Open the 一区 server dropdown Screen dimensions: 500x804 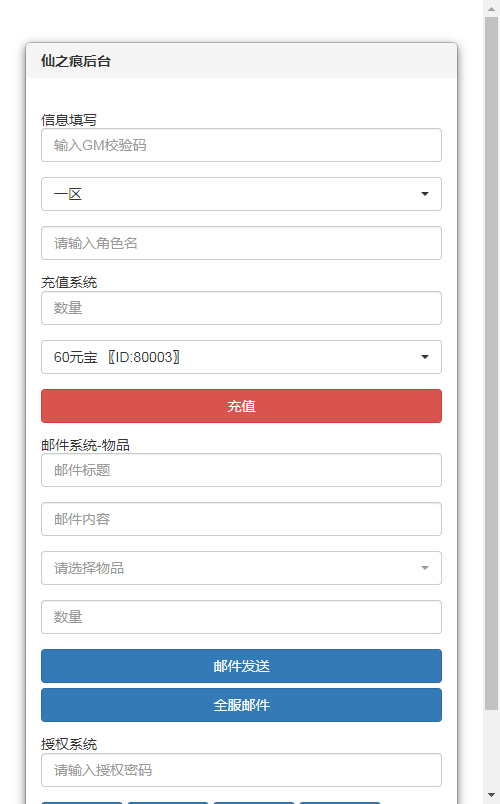[x=241, y=194]
